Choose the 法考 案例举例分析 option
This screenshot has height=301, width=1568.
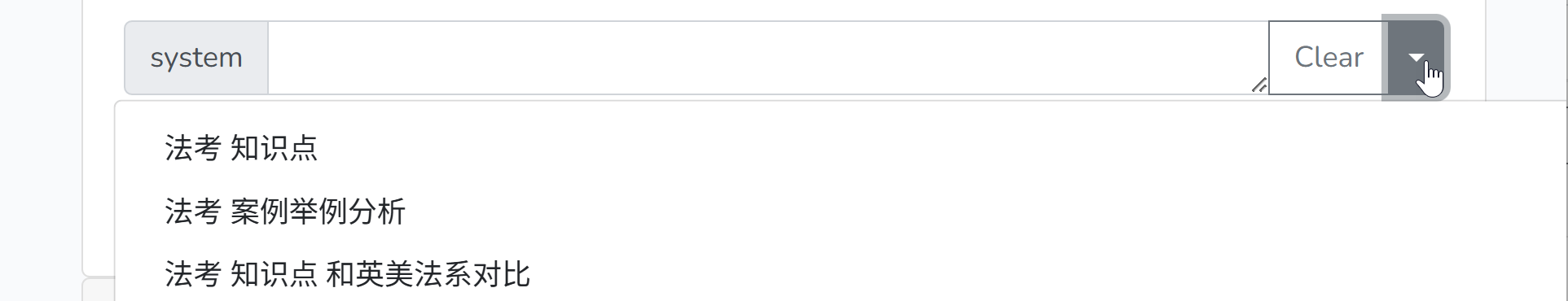point(285,212)
